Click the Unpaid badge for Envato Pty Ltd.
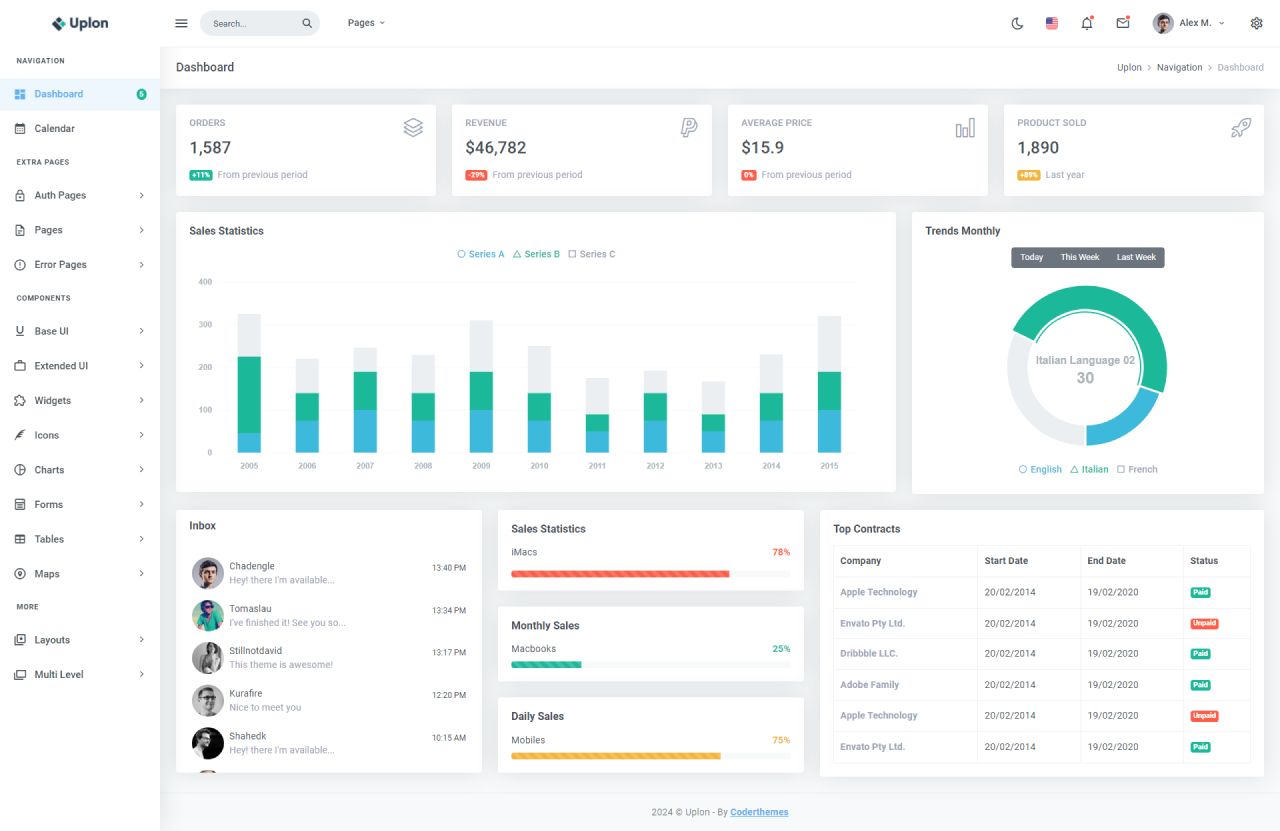The image size is (1280, 831). [x=1204, y=623]
